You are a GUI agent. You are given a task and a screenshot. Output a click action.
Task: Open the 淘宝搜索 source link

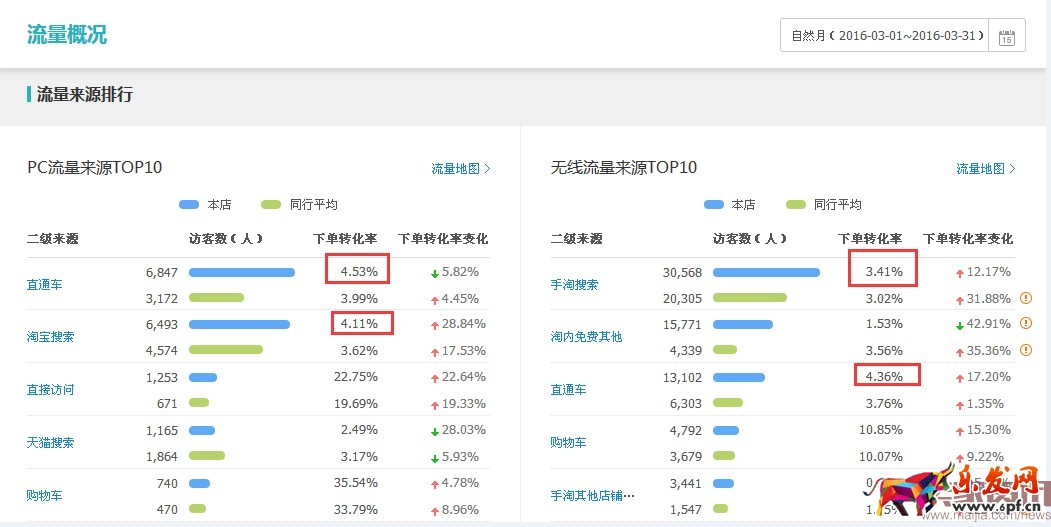(50, 337)
